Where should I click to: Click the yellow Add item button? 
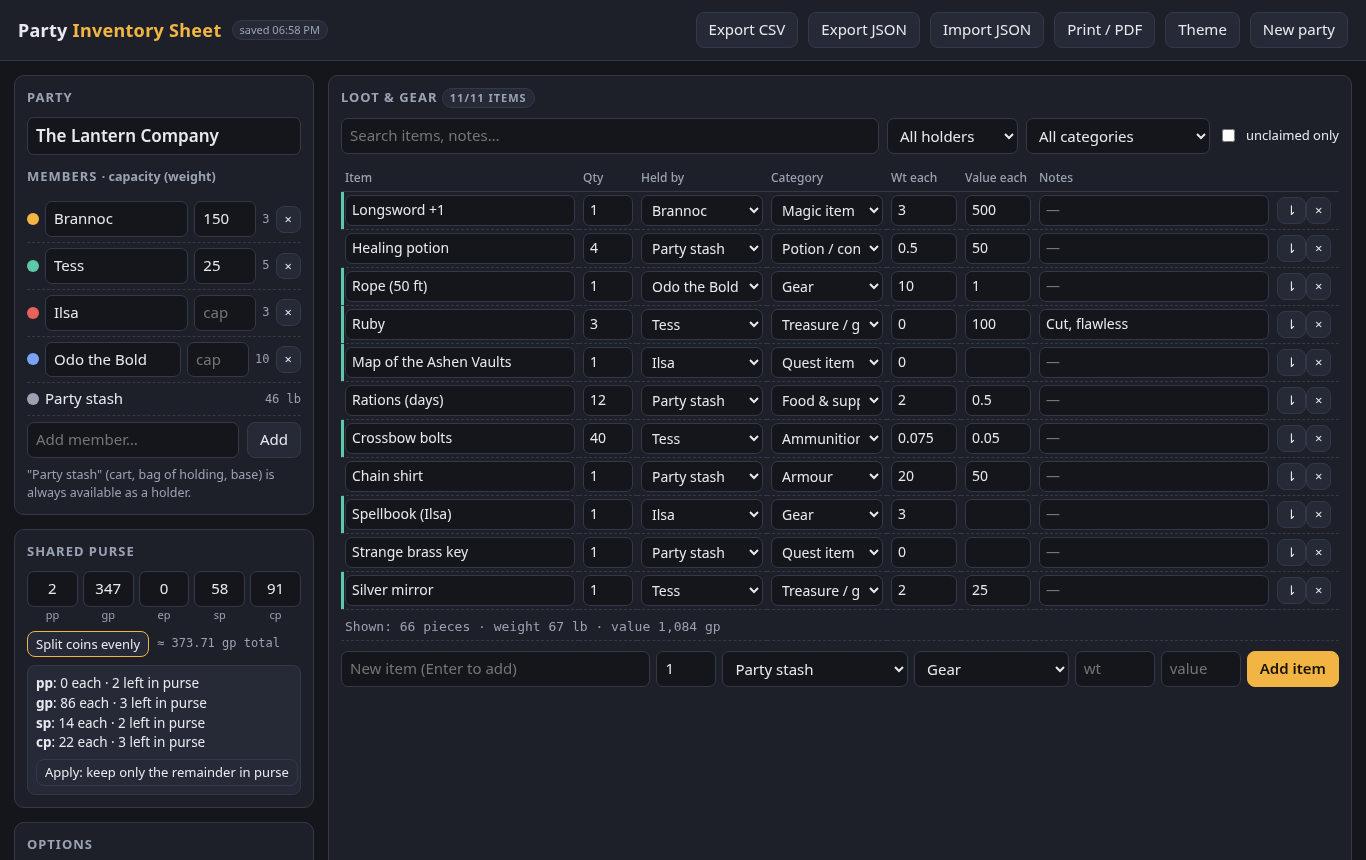(1293, 669)
